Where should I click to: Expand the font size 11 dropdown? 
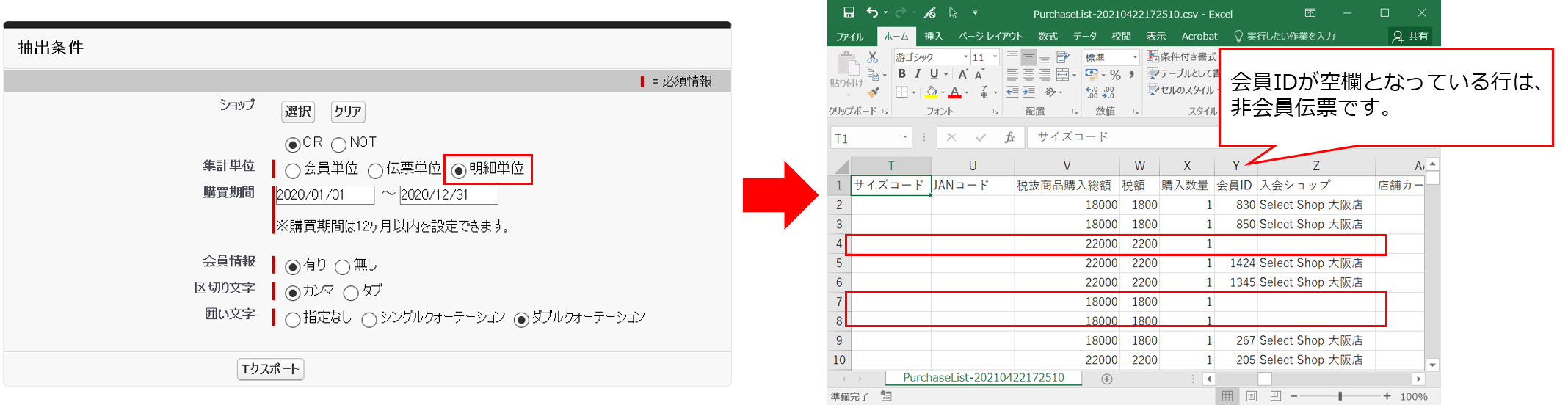coord(995,57)
